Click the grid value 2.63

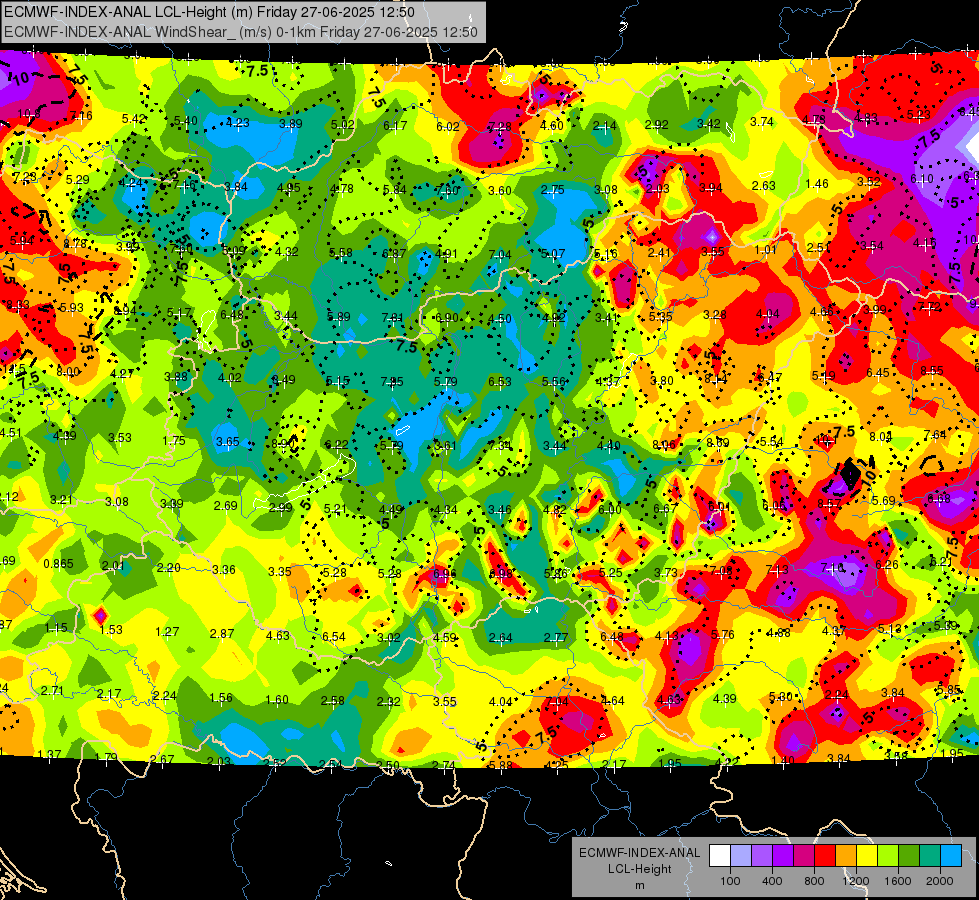[x=763, y=186]
